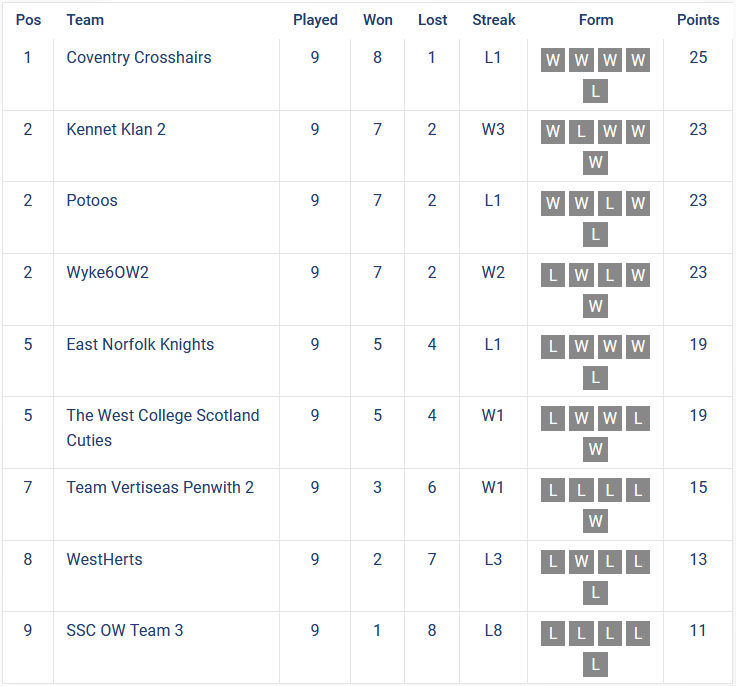This screenshot has height=686, width=736.
Task: Select the Potoos team name
Action: [92, 200]
